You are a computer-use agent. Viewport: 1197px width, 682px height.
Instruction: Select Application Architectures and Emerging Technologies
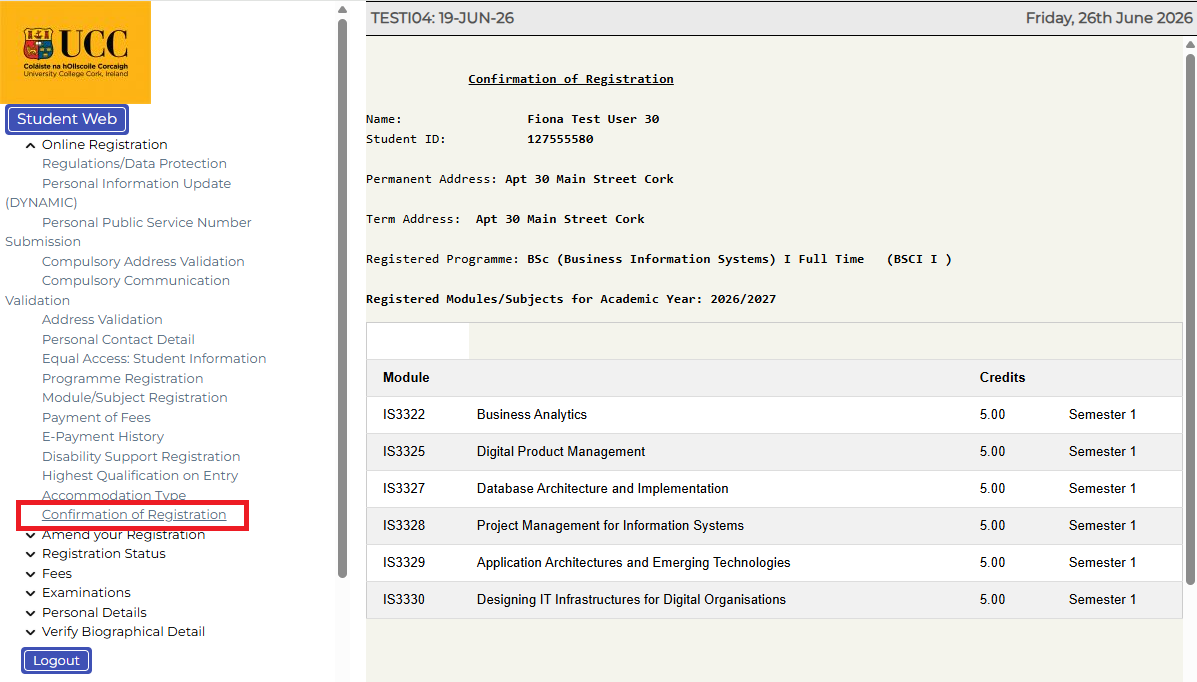634,563
